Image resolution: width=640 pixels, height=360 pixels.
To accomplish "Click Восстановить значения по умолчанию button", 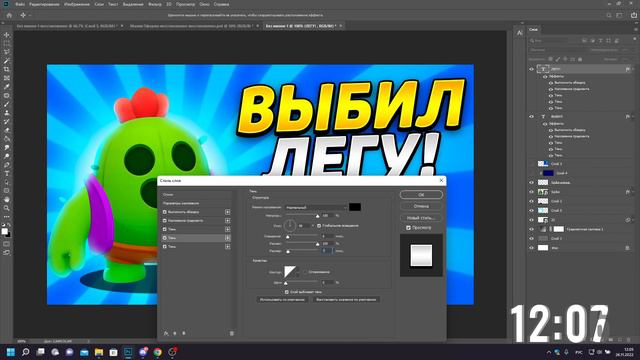I will coord(346,299).
